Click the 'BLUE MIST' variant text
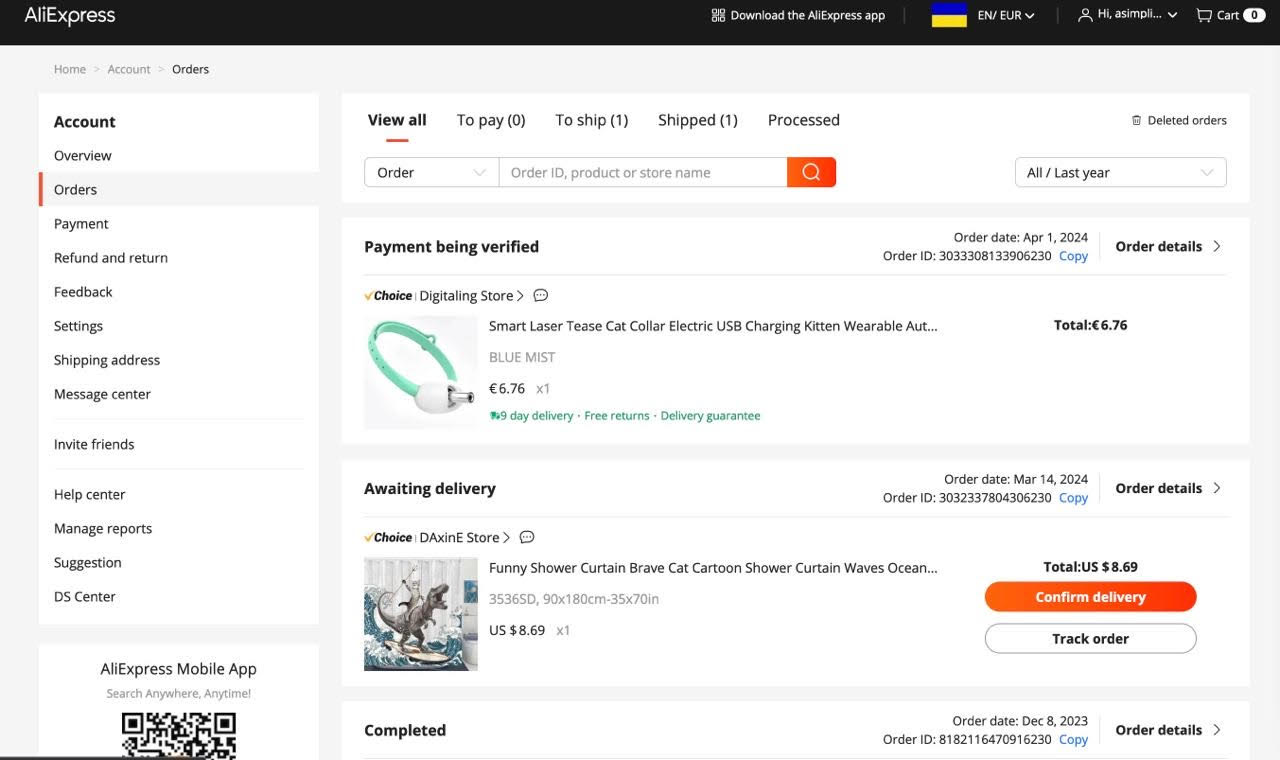1280x760 pixels. pos(522,357)
